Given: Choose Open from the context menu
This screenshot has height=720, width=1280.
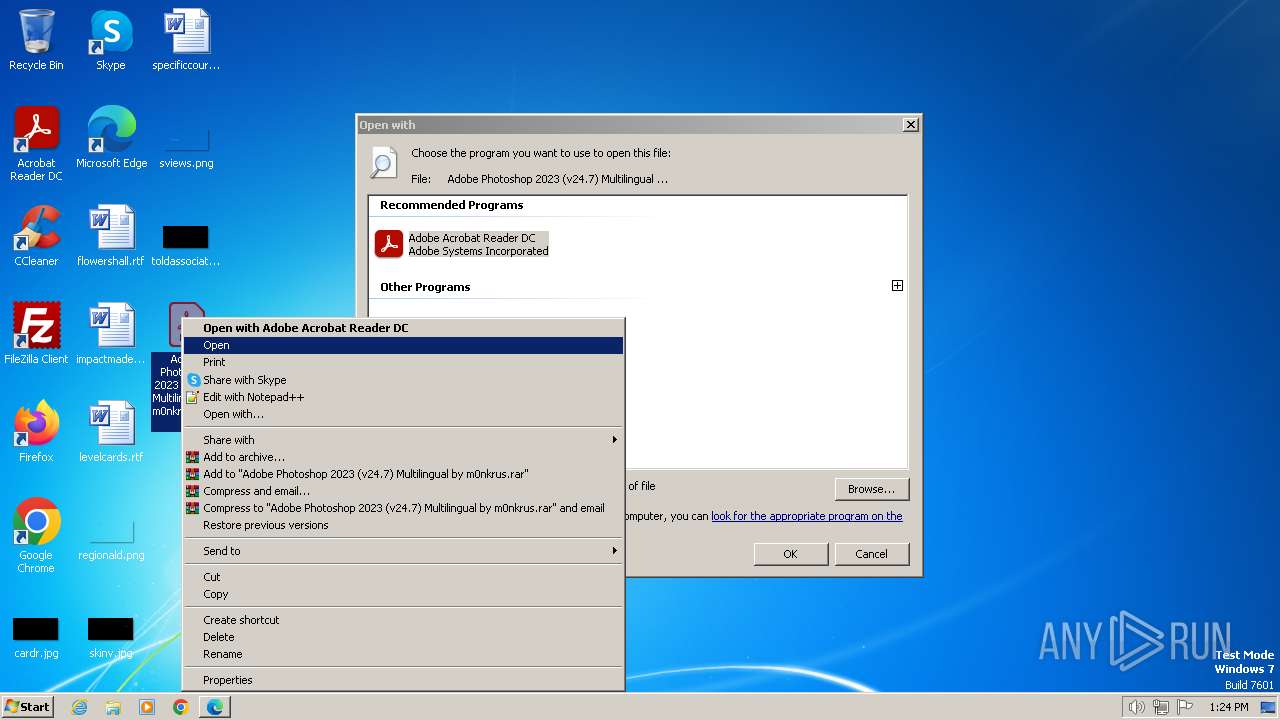Looking at the screenshot, I should click(402, 345).
